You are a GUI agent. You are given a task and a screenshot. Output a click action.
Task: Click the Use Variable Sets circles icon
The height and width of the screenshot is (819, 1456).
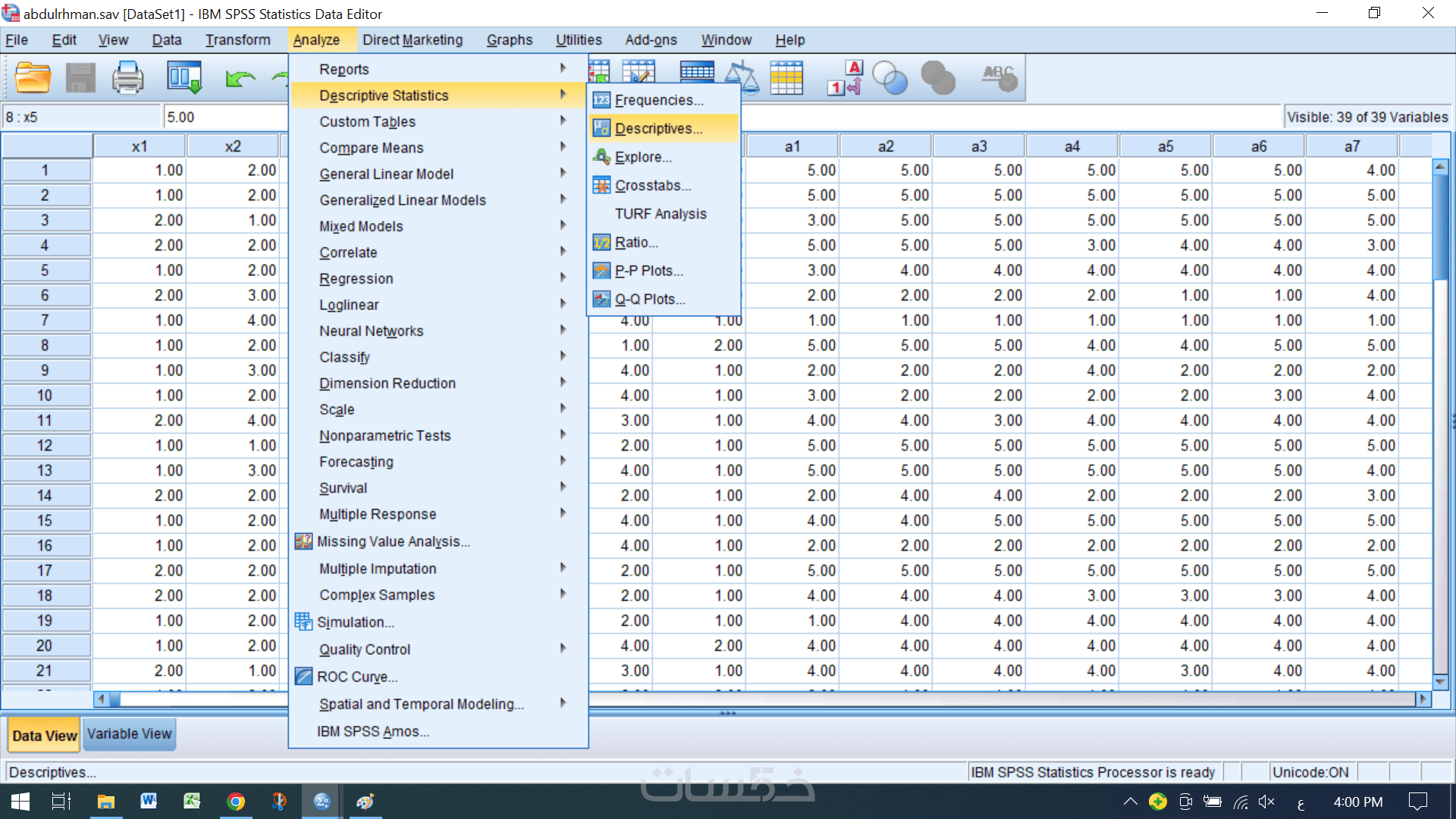(x=890, y=77)
